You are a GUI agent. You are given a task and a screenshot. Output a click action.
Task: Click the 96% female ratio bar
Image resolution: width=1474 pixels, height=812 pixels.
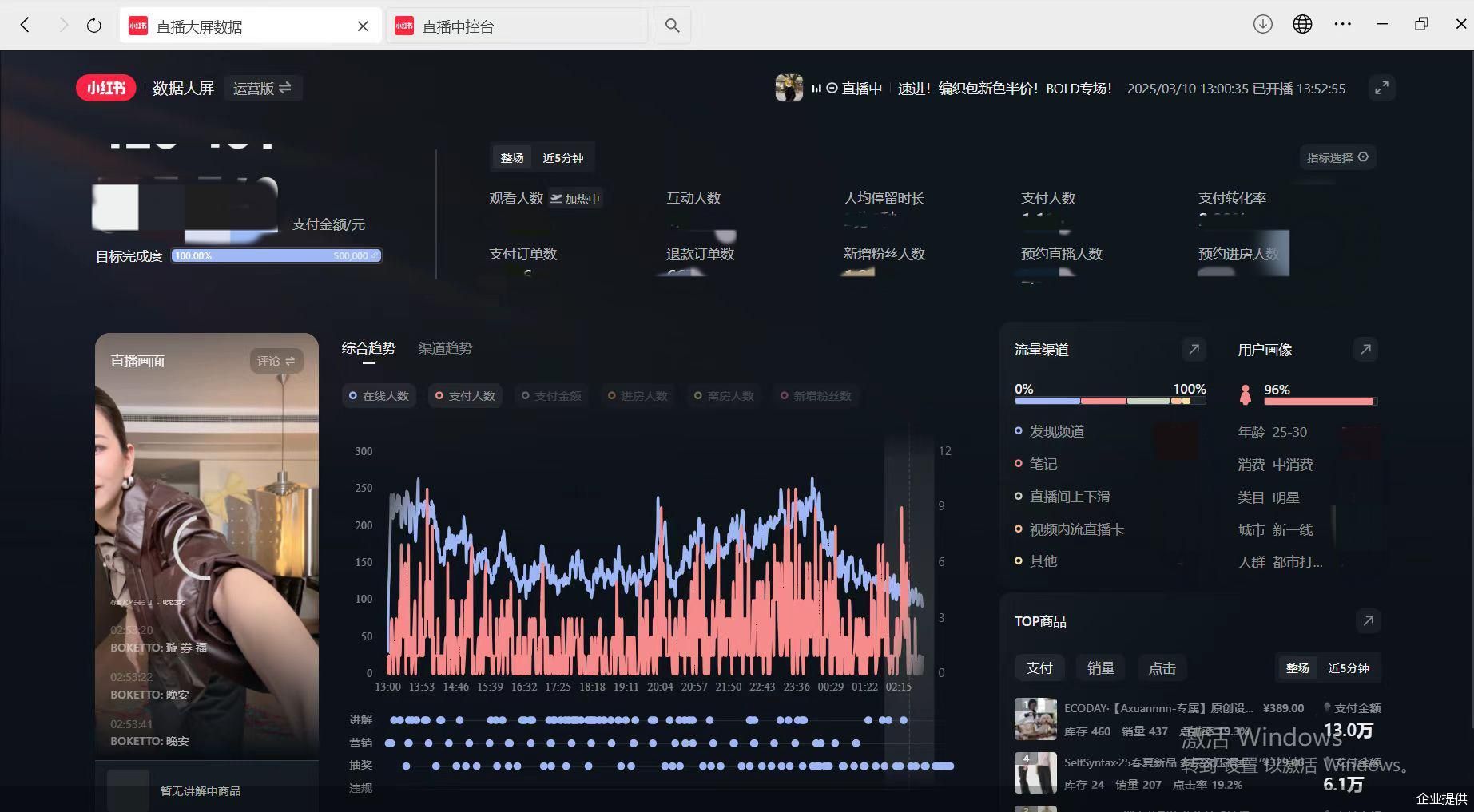click(1320, 401)
